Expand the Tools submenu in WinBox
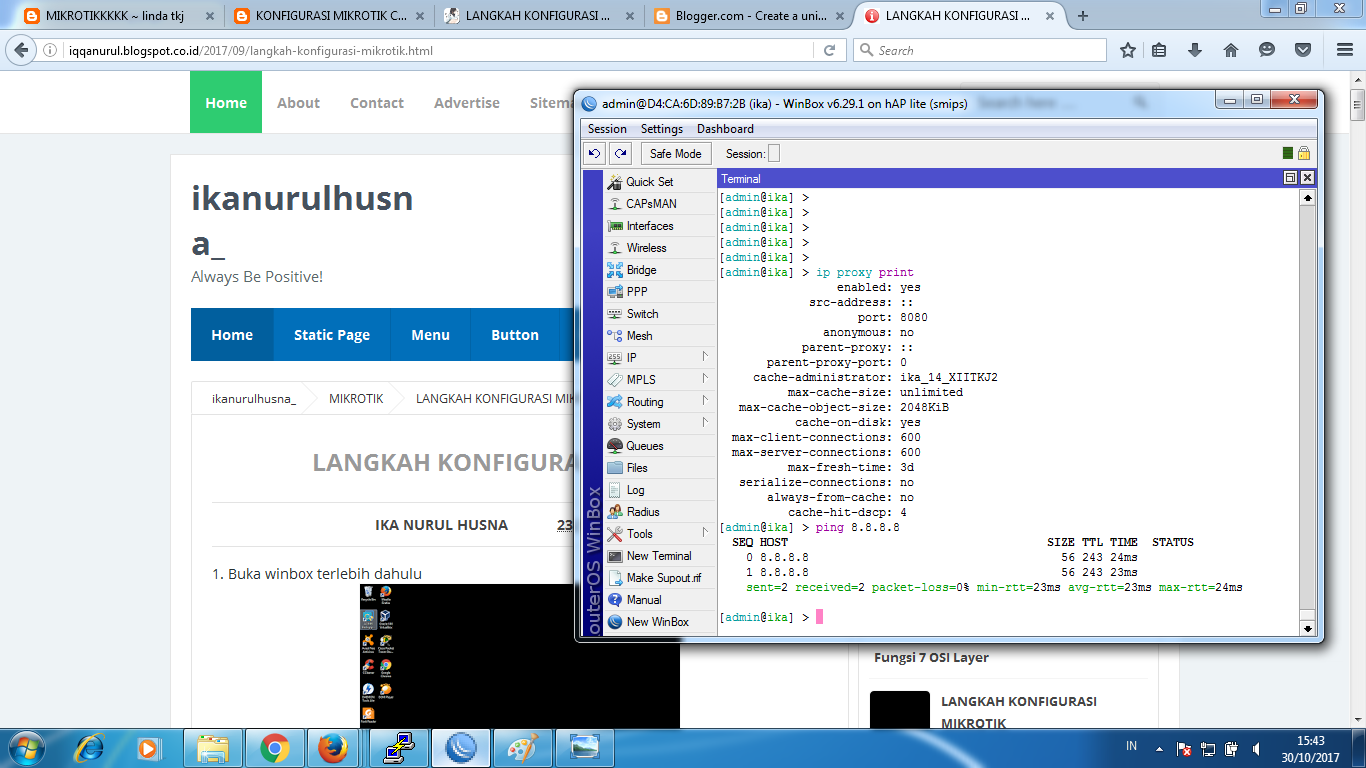1366x768 pixels. tap(660, 534)
